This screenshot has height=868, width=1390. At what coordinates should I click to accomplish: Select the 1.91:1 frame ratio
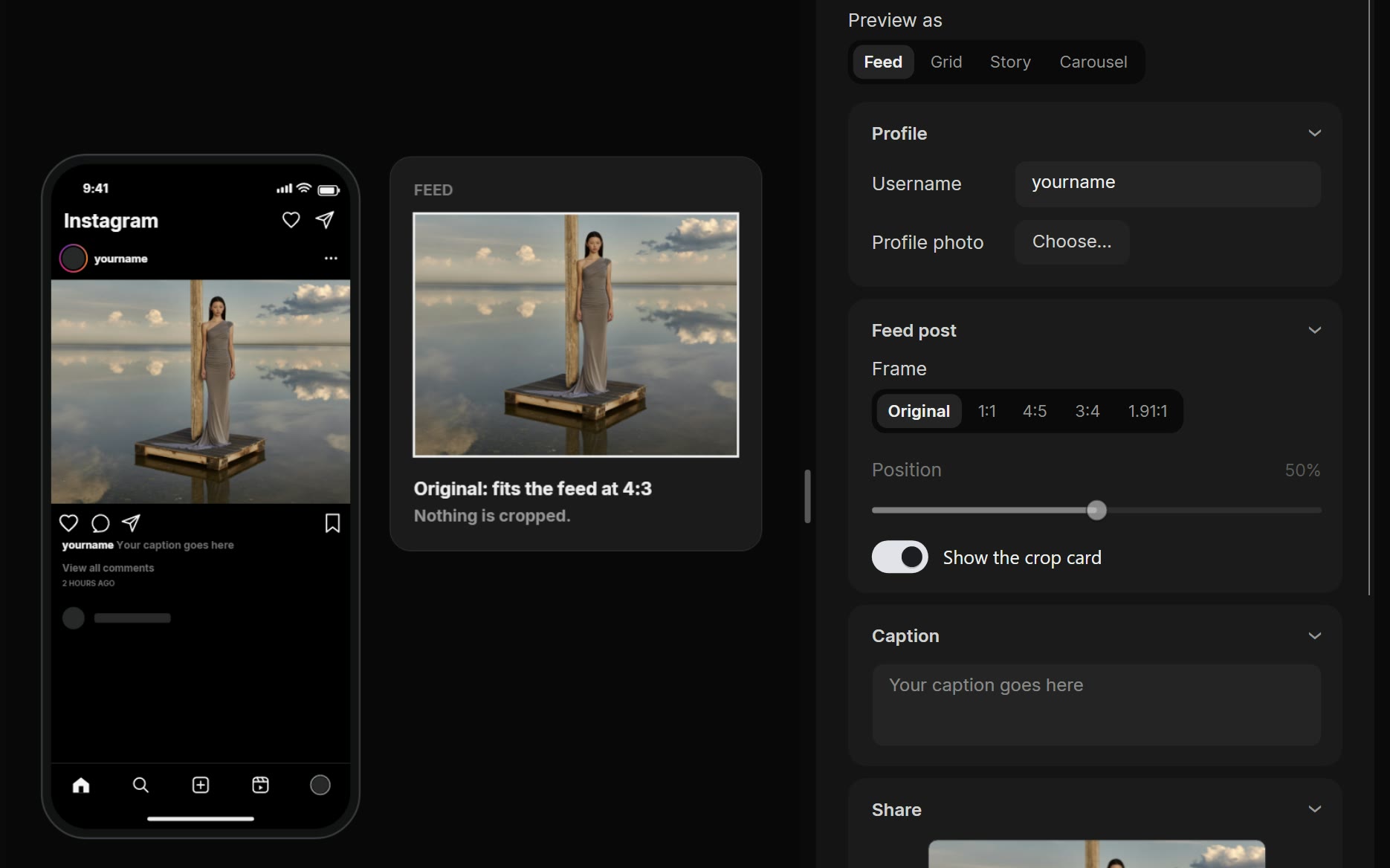pos(1147,411)
